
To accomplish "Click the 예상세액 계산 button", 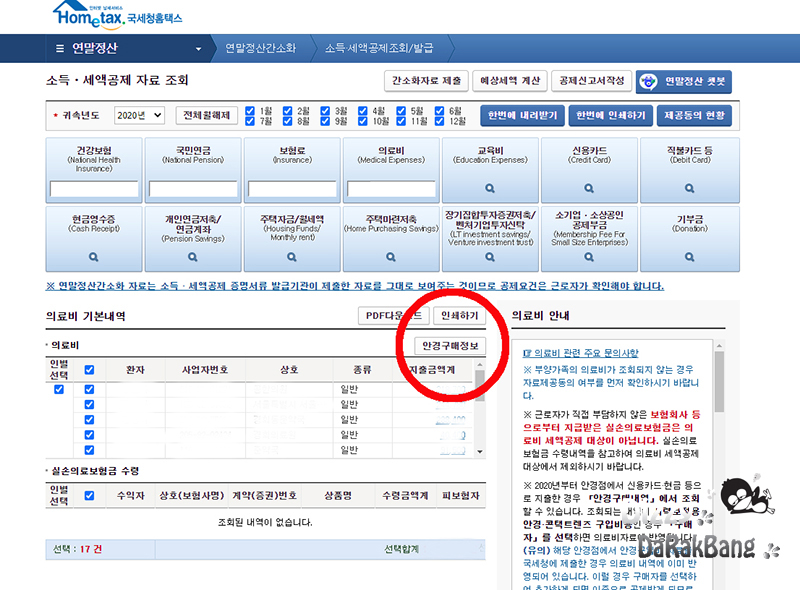I will (x=510, y=81).
